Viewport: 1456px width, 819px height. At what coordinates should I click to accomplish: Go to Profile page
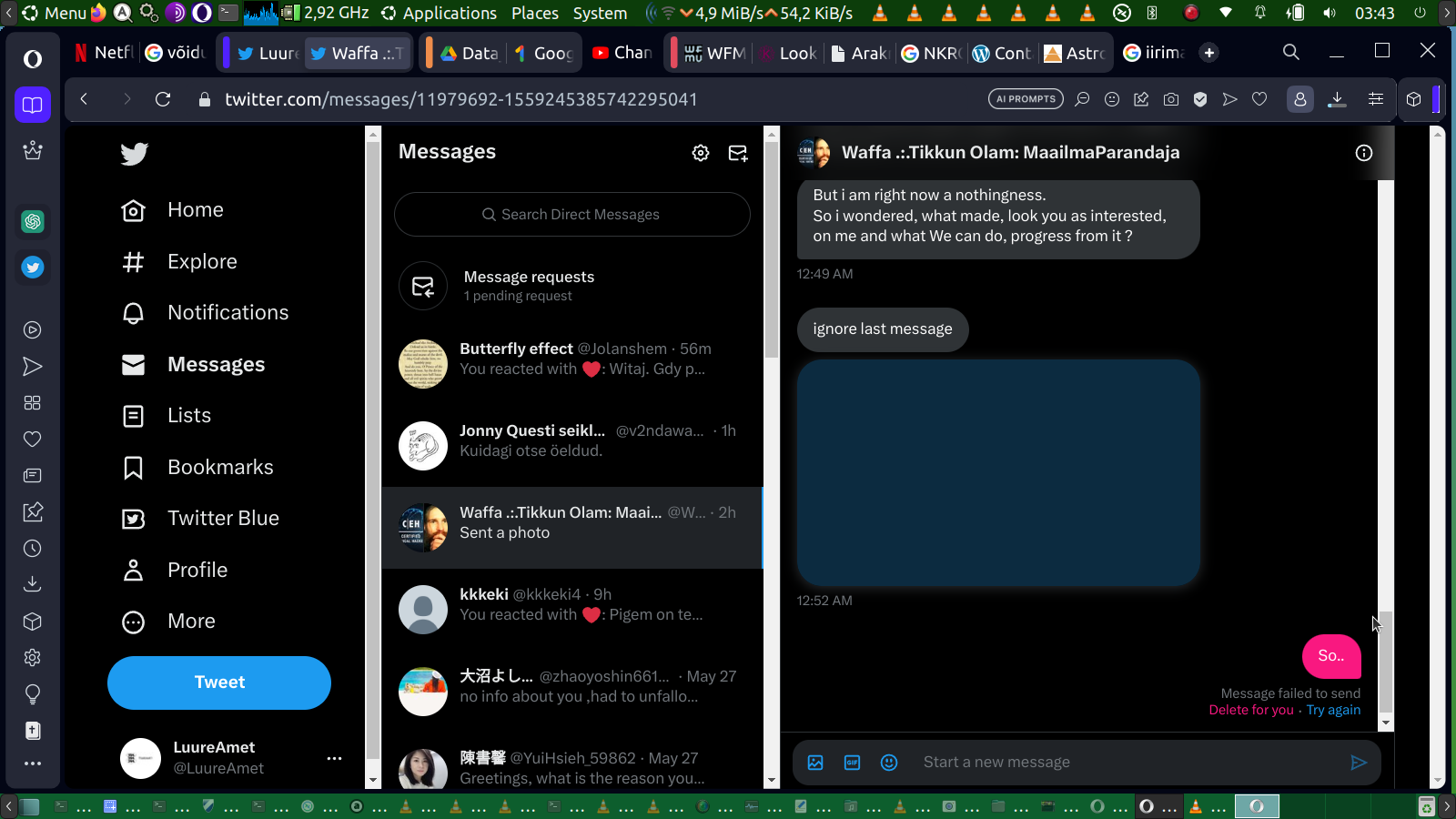click(175, 571)
